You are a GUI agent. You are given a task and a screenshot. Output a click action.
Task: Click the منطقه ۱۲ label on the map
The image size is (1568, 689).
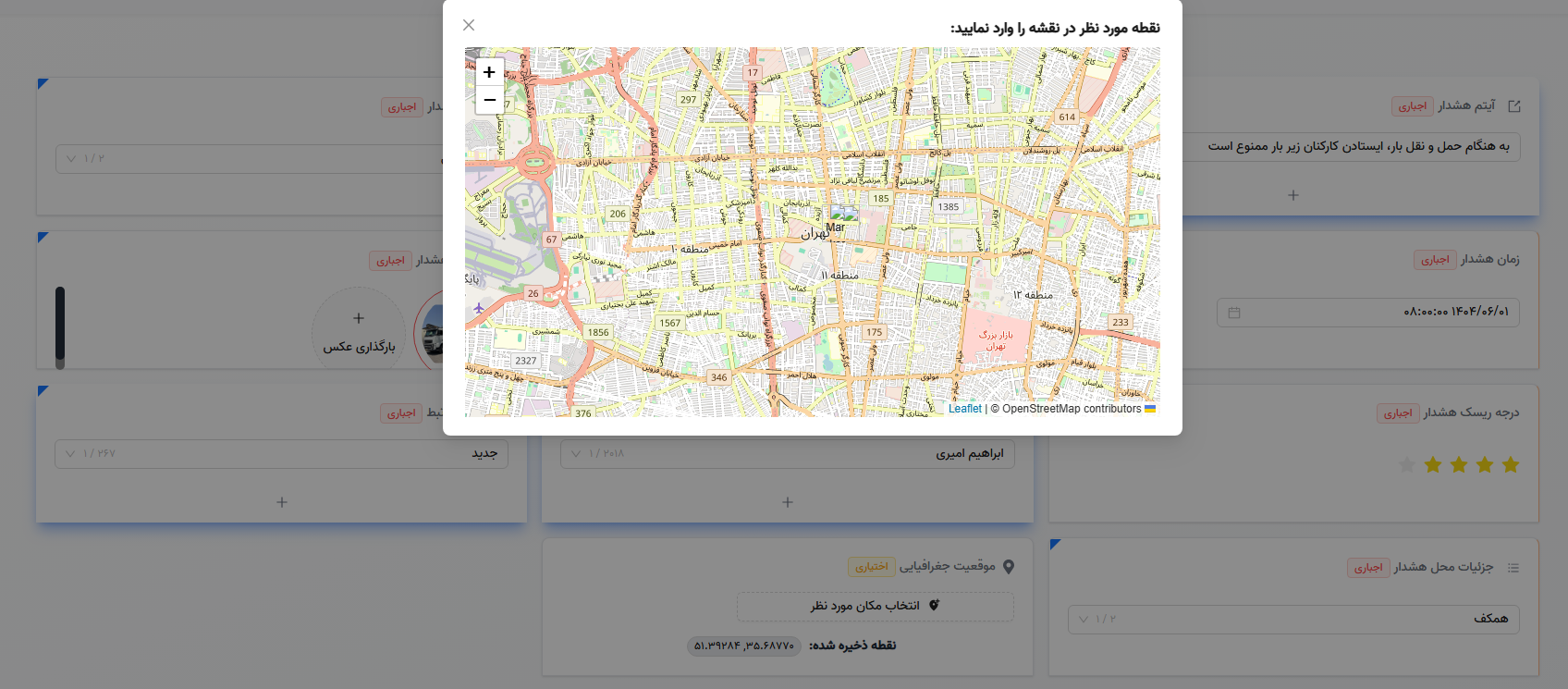point(1033,295)
